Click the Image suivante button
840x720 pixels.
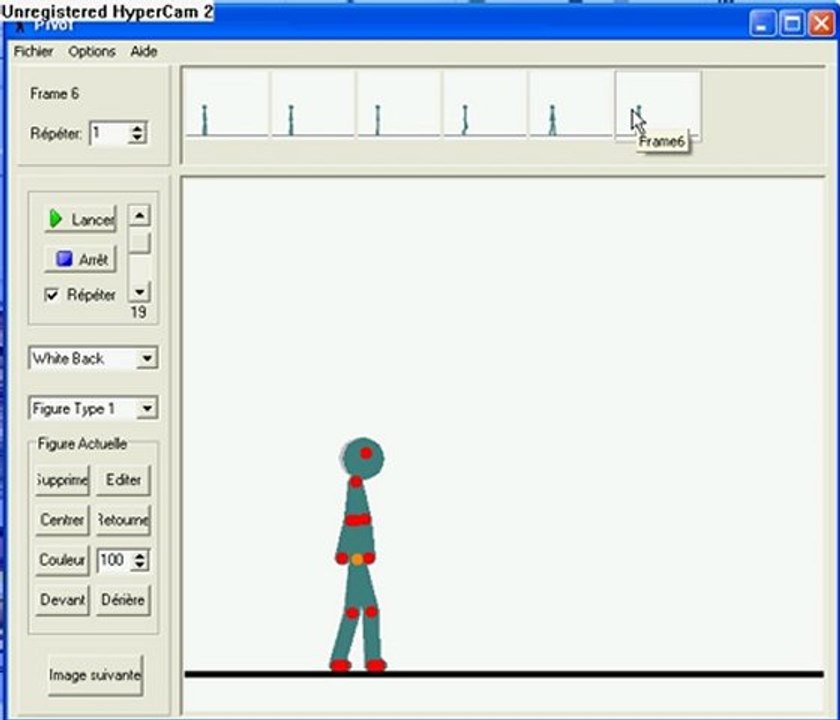(x=95, y=675)
